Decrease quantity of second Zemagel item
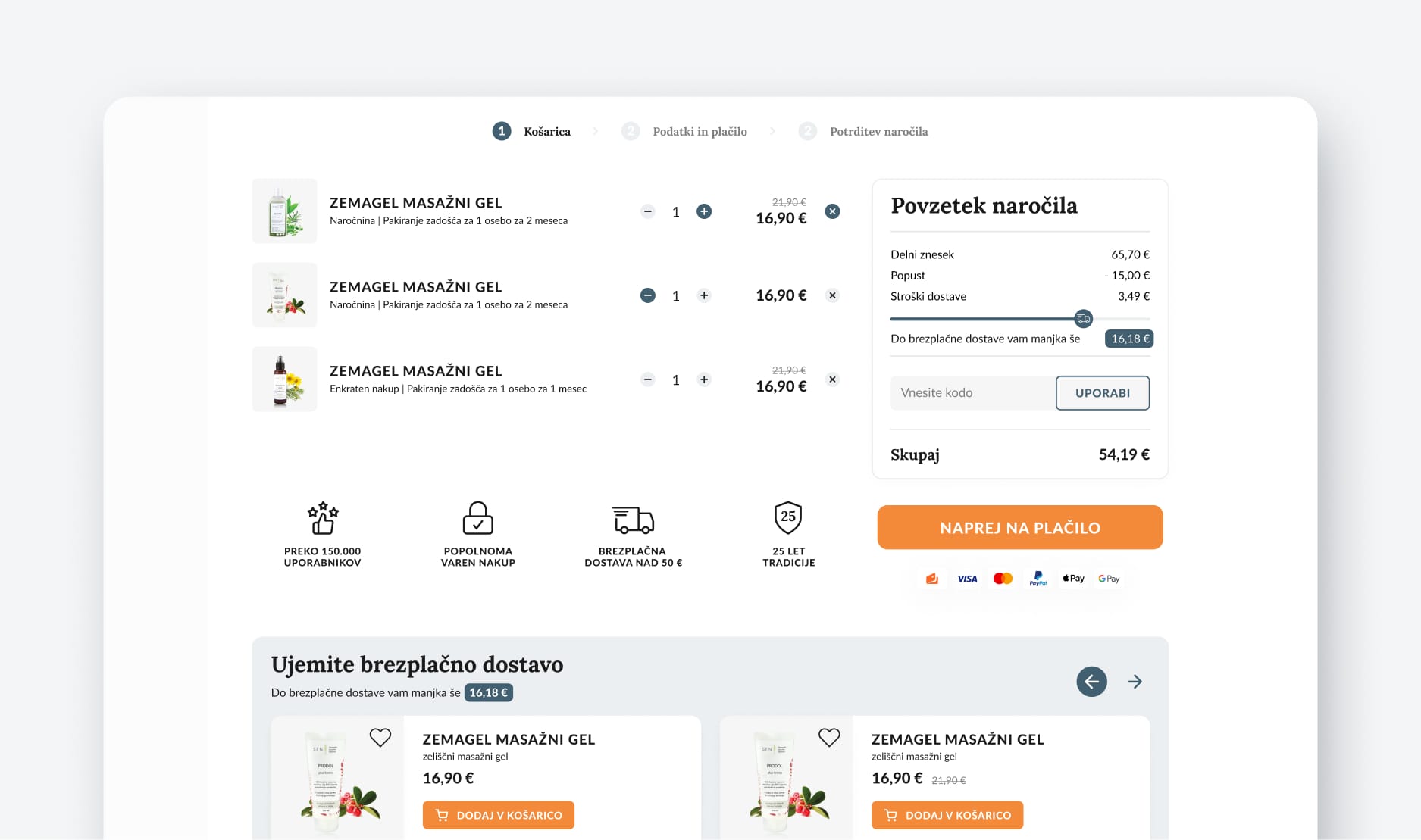The height and width of the screenshot is (840, 1421). point(648,295)
